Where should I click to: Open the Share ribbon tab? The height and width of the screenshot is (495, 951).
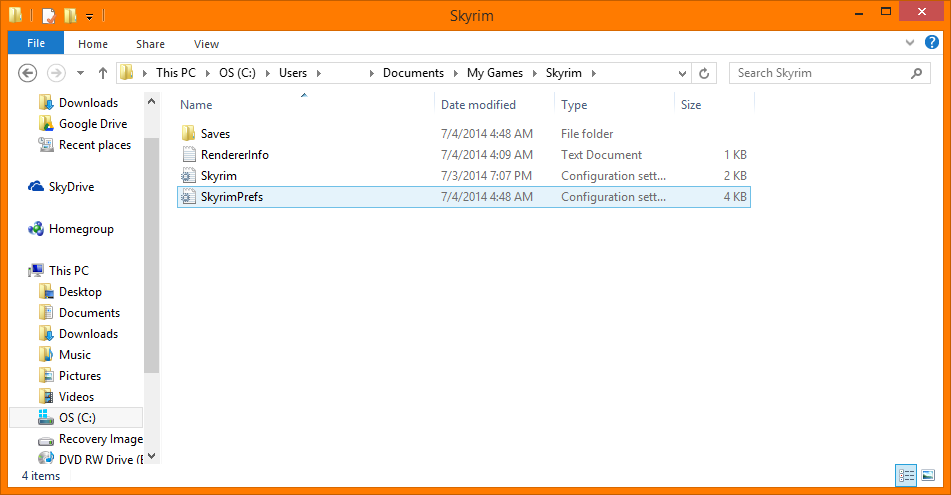coord(151,43)
